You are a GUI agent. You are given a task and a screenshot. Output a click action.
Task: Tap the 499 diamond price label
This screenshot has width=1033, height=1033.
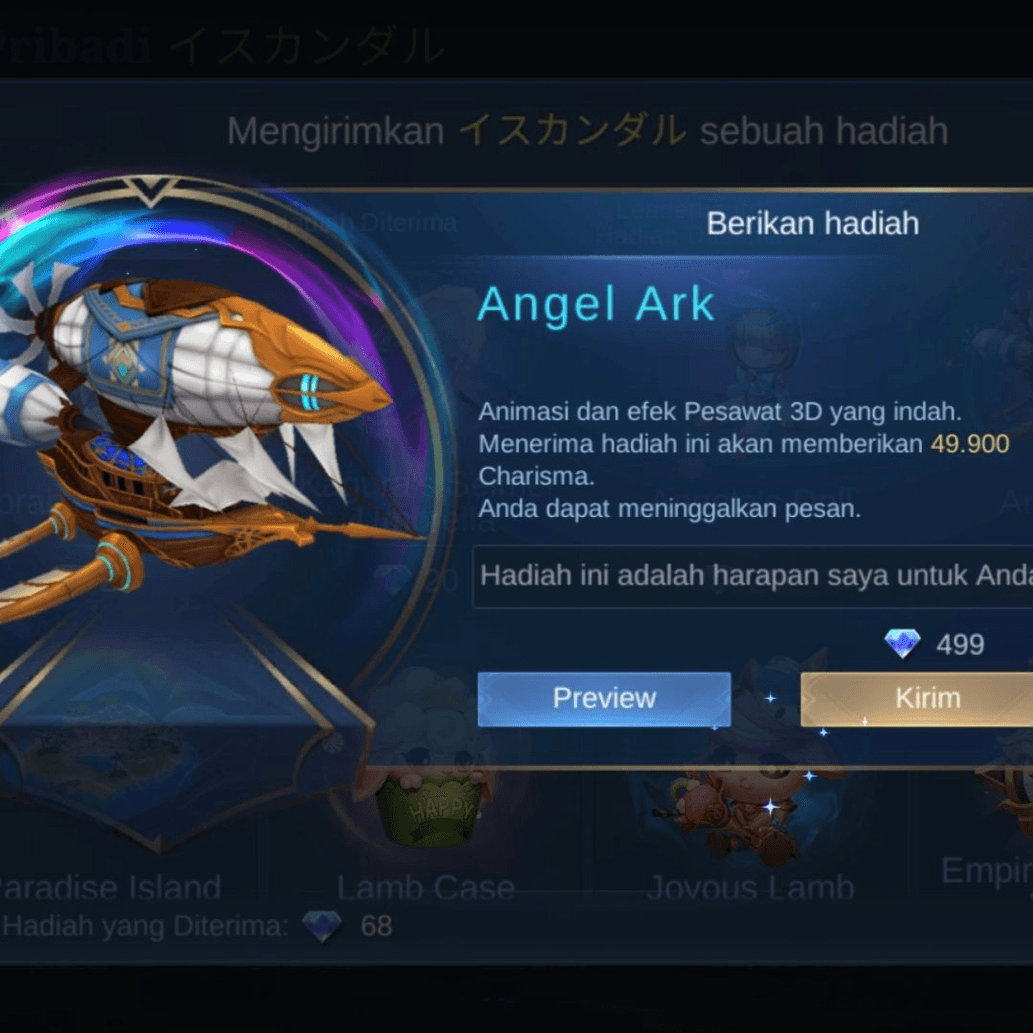coord(960,644)
